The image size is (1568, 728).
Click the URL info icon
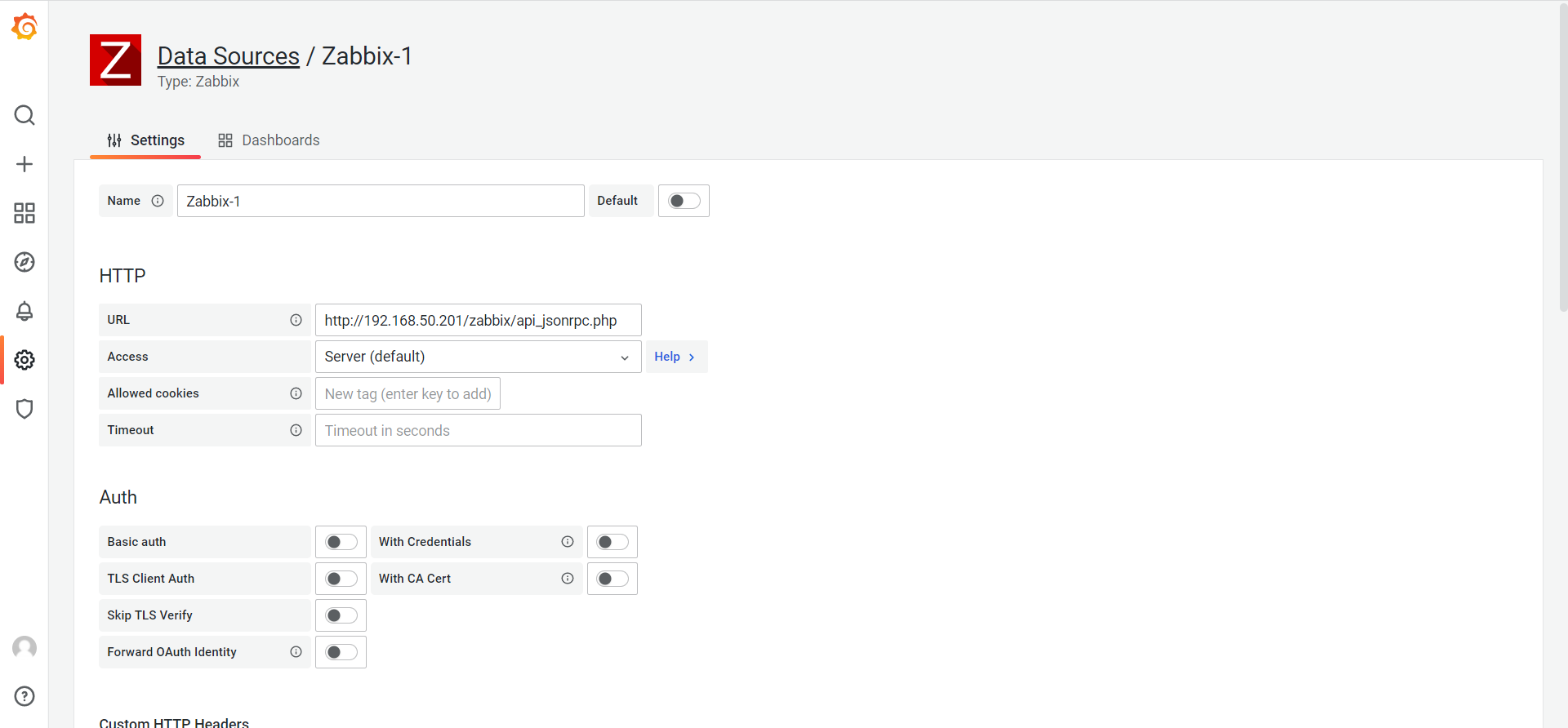tap(296, 320)
